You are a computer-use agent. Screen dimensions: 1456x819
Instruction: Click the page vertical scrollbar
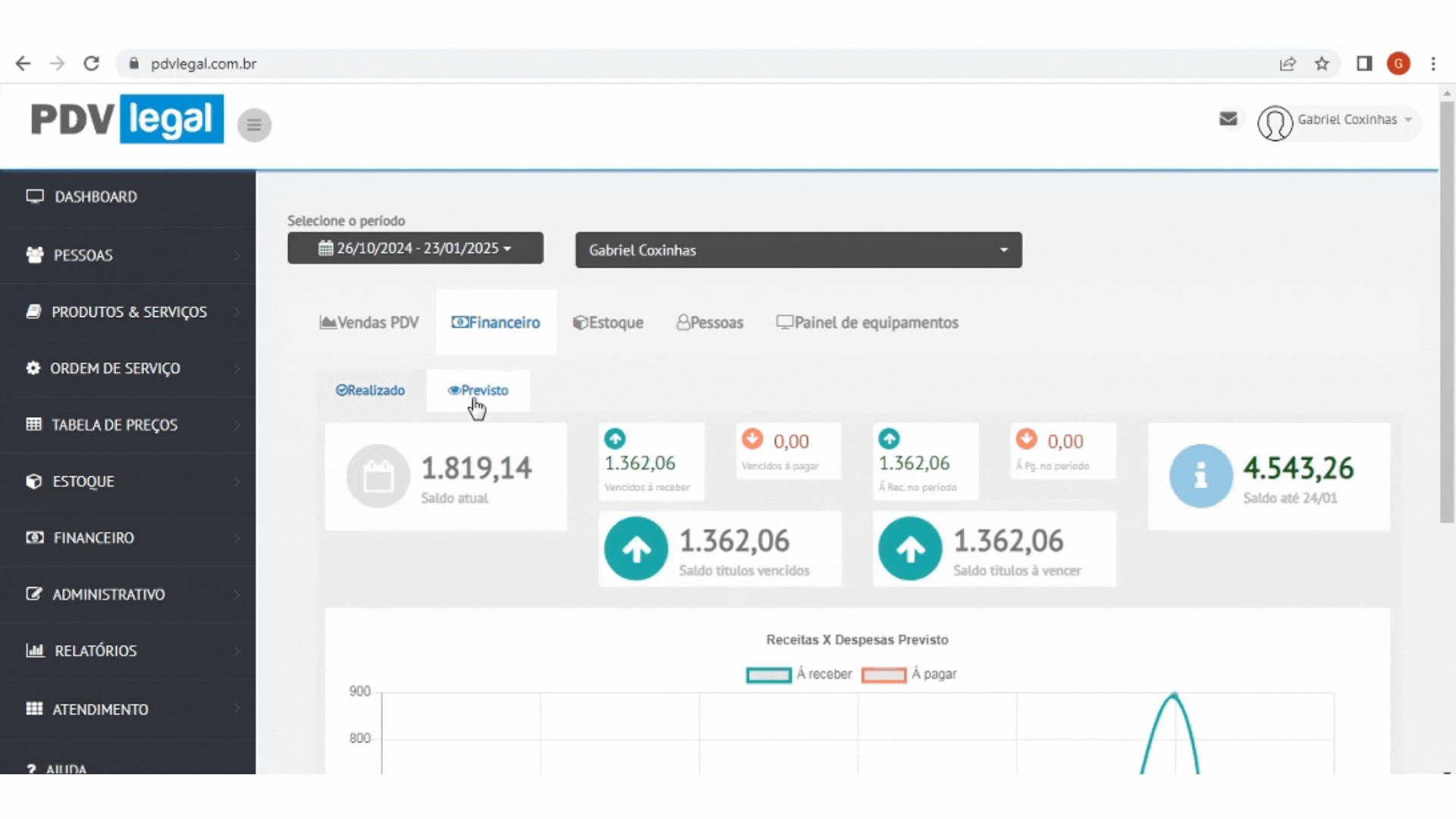1446,311
